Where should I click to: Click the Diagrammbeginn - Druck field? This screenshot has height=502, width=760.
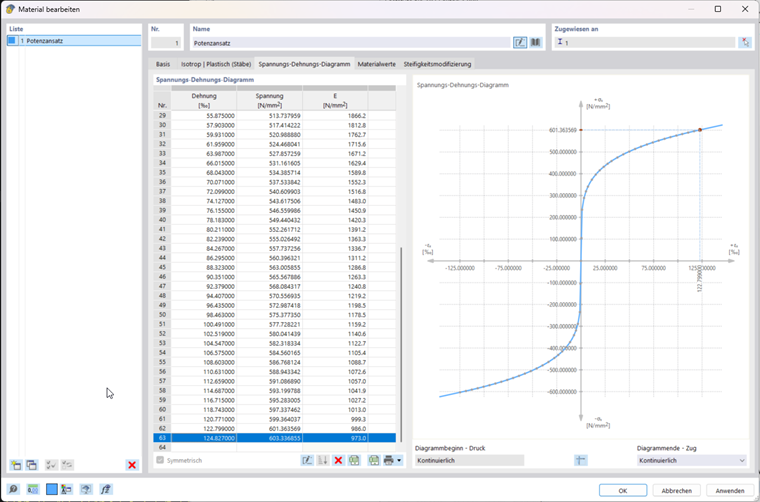[x=469, y=460]
